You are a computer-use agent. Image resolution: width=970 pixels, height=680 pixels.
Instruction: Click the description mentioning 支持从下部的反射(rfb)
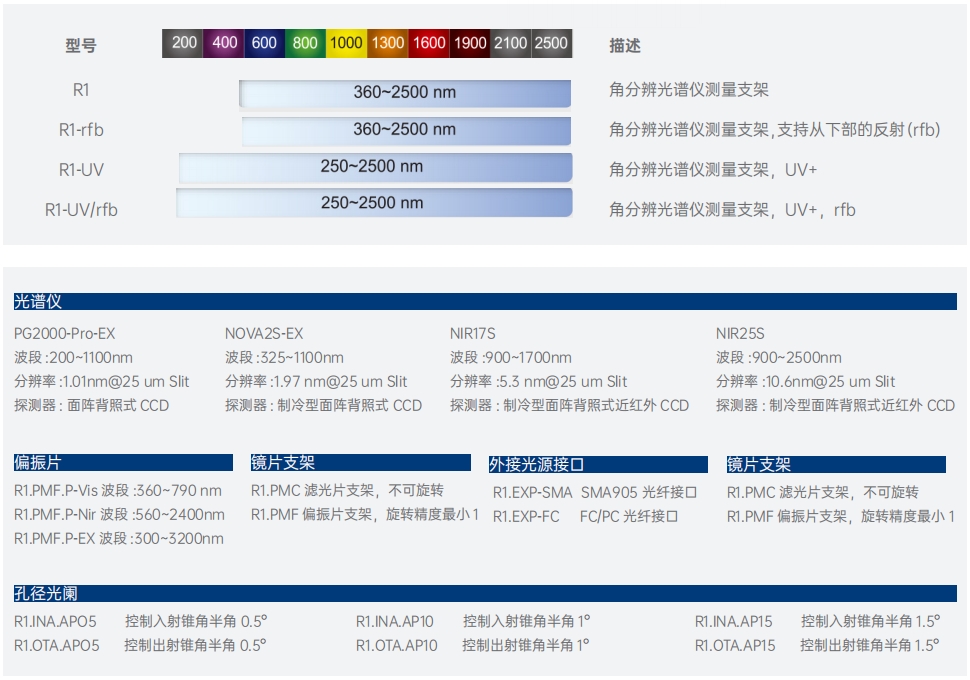click(775, 130)
